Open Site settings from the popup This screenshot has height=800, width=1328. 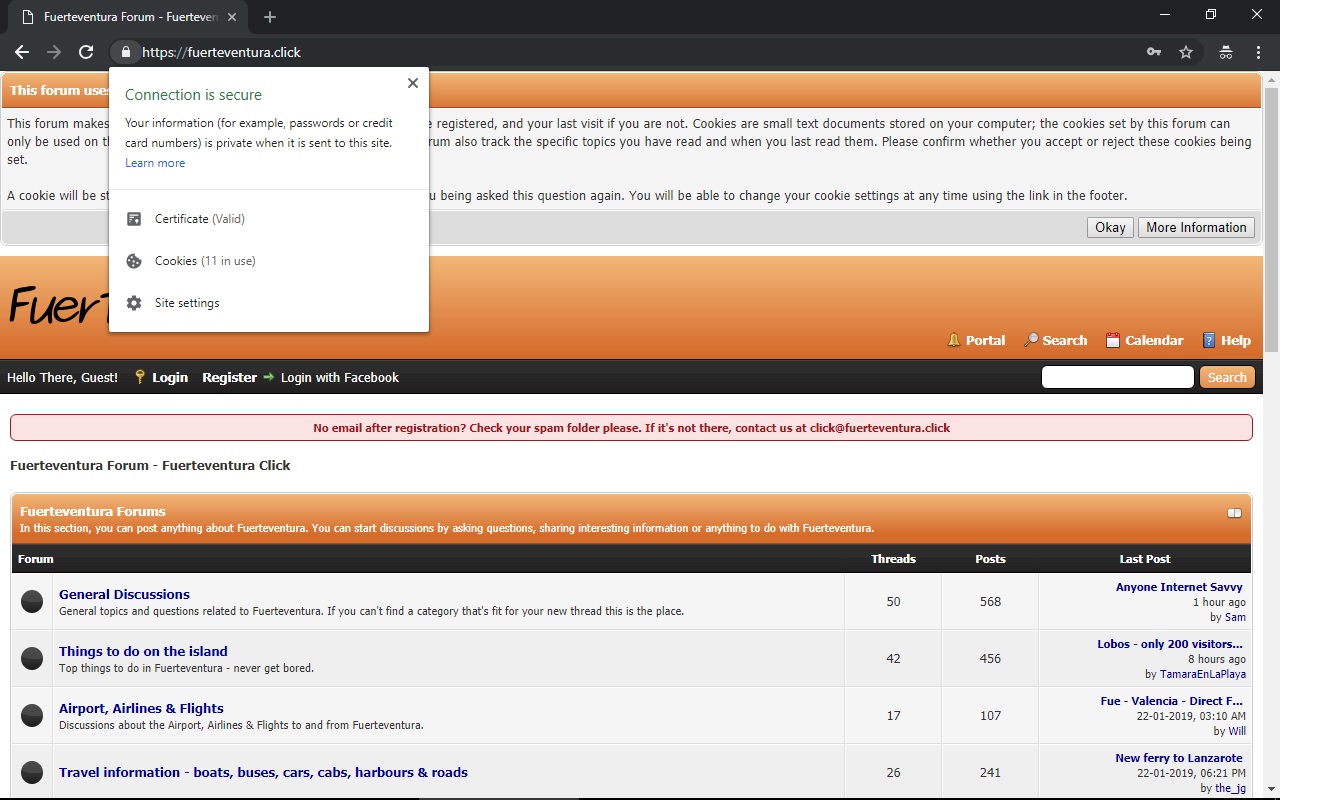[x=186, y=303]
